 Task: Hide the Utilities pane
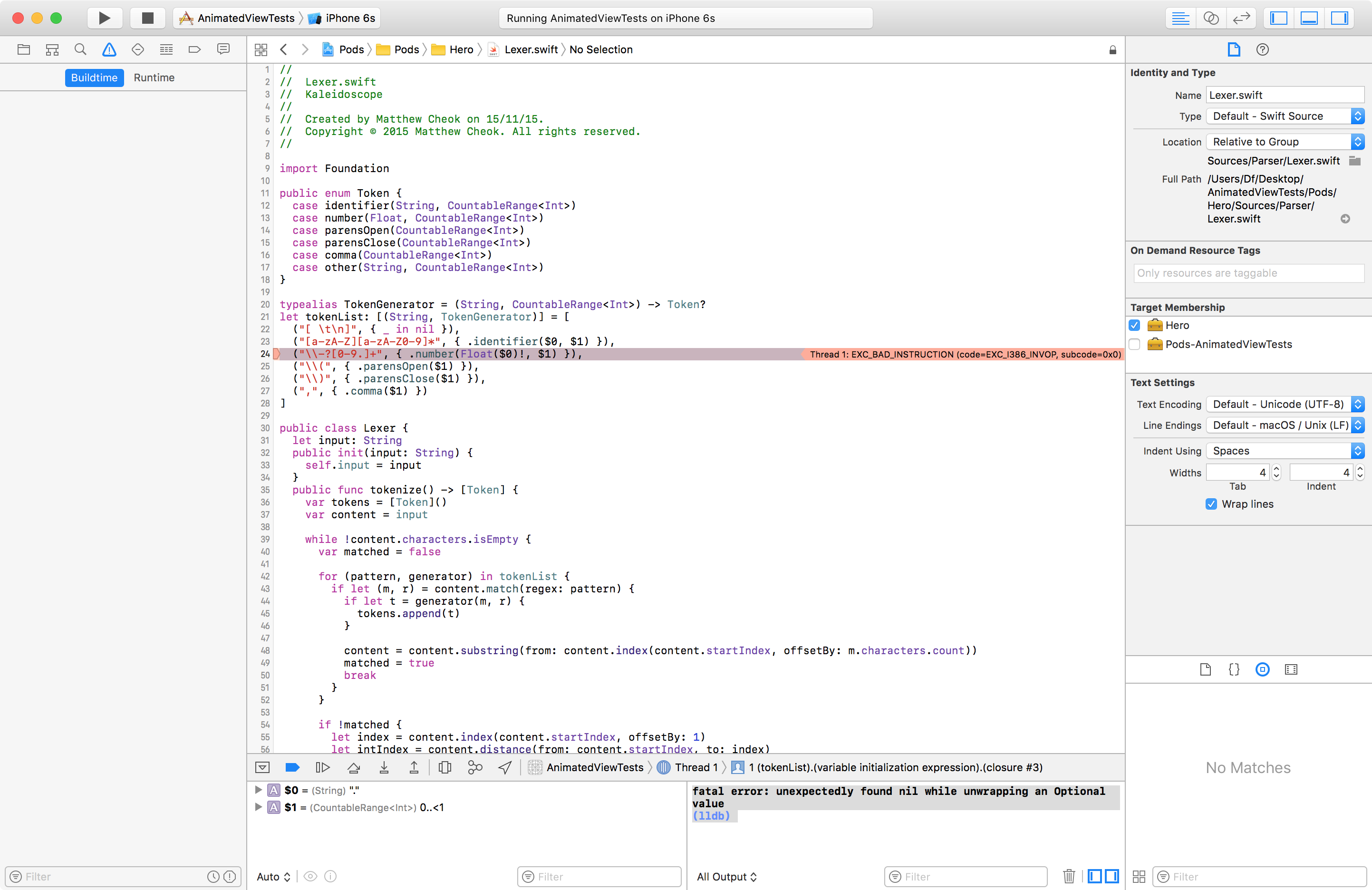pos(1340,18)
